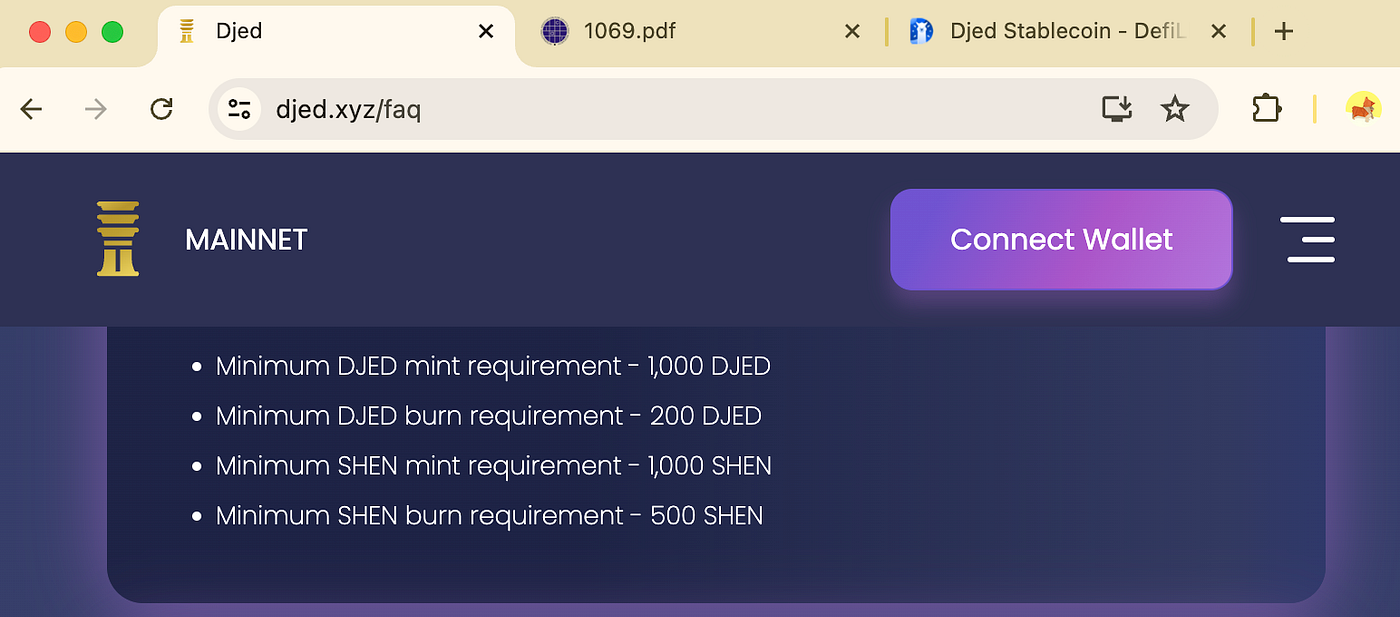Image resolution: width=1400 pixels, height=617 pixels.
Task: Open the hamburger menu
Action: tap(1310, 240)
